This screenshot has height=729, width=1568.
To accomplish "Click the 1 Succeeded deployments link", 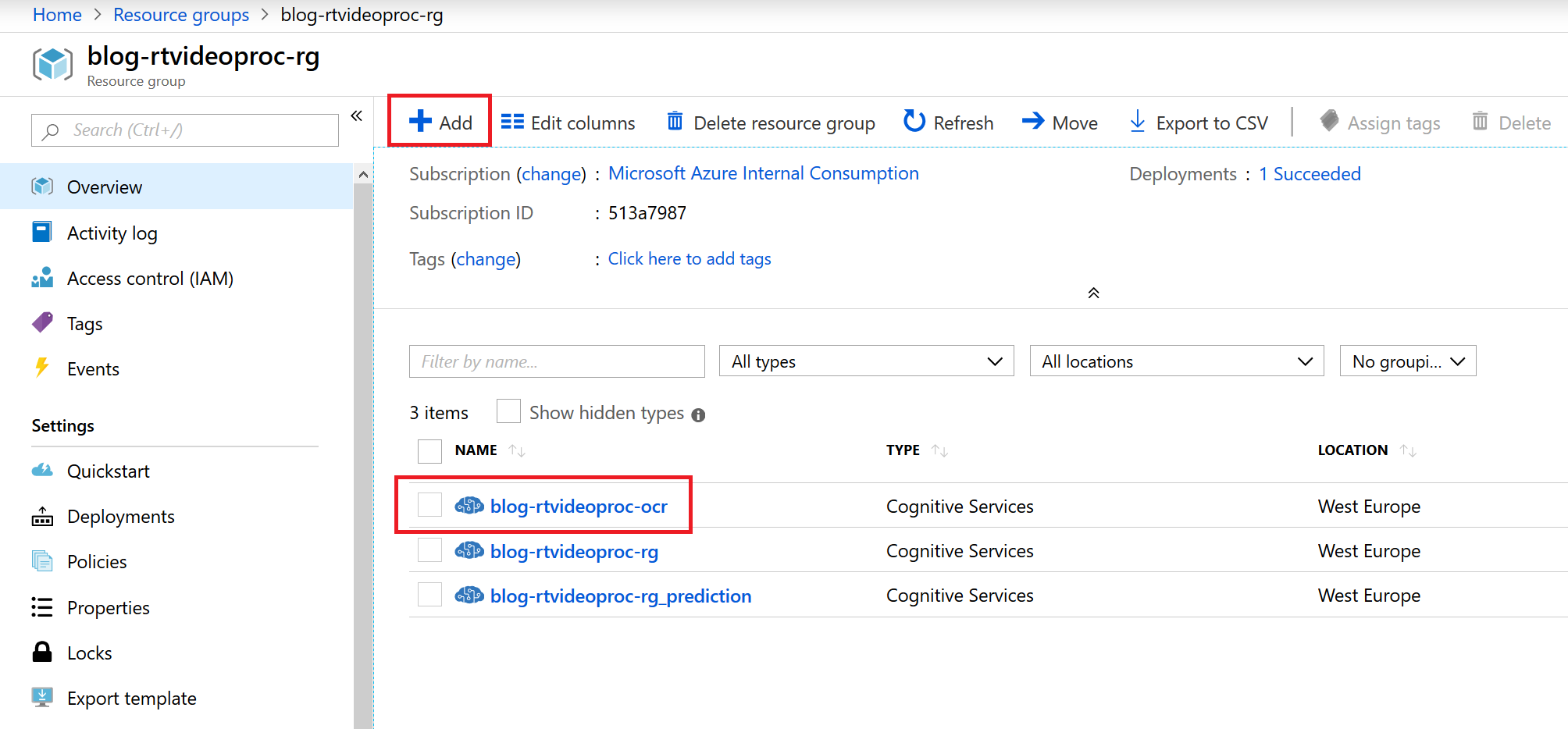I will tap(1309, 174).
